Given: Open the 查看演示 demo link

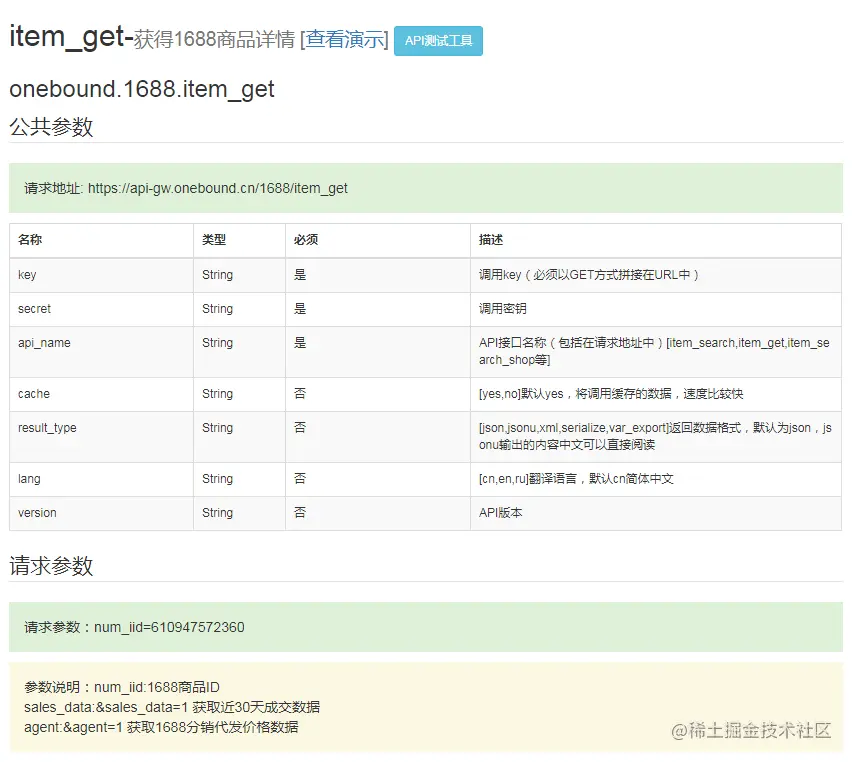Looking at the screenshot, I should pyautogui.click(x=344, y=39).
